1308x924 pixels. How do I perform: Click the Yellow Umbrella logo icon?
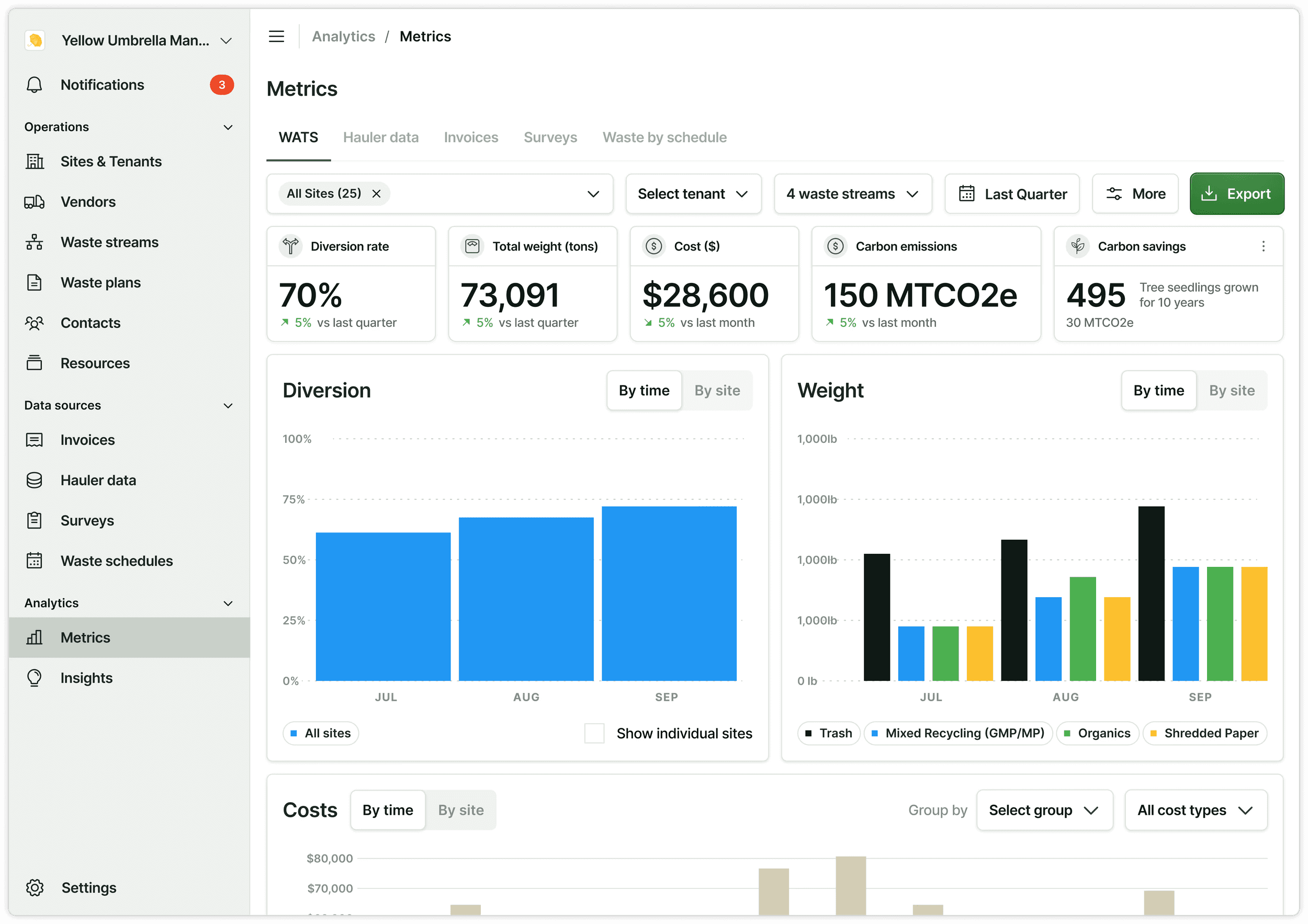point(36,40)
